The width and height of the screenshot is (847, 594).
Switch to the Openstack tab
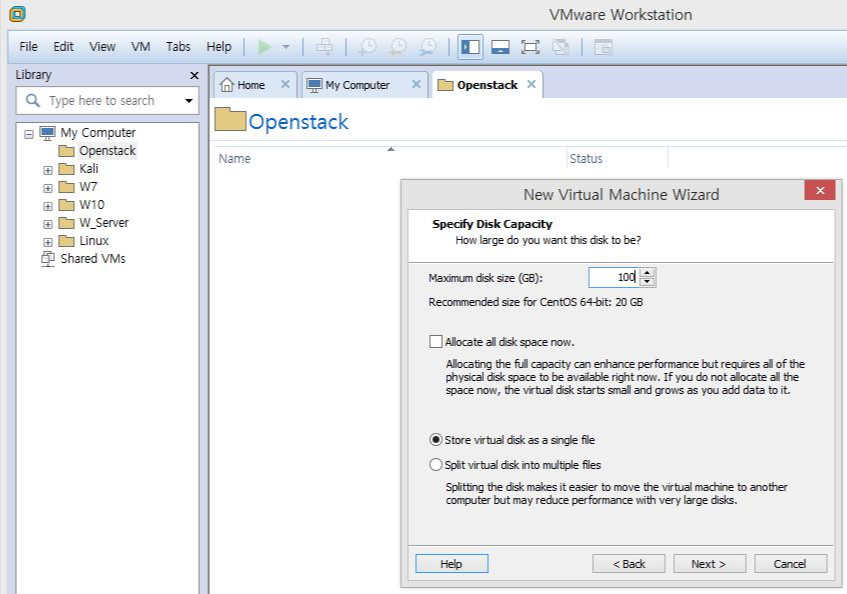[x=487, y=85]
